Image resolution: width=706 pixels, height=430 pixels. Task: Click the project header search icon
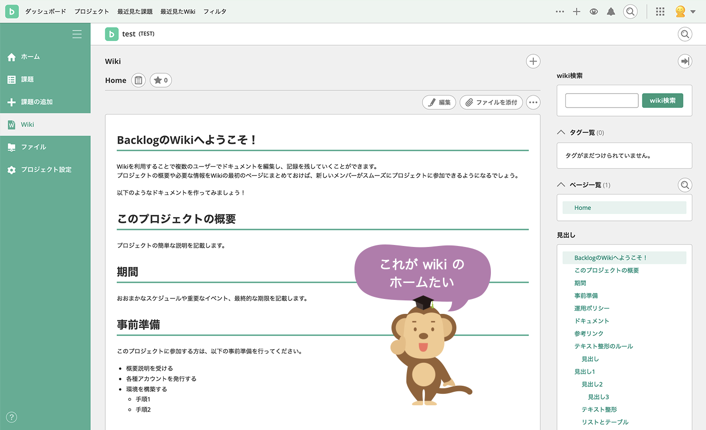(x=685, y=34)
